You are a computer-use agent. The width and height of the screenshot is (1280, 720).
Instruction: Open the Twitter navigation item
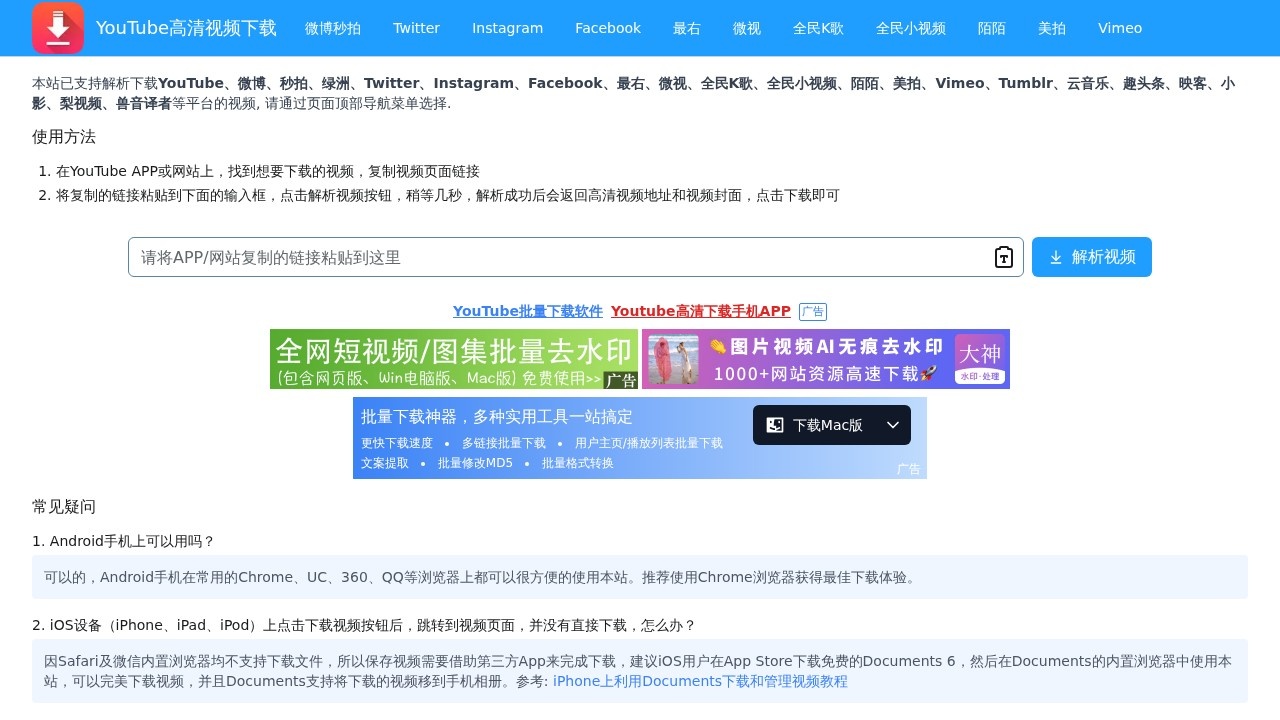tap(416, 28)
